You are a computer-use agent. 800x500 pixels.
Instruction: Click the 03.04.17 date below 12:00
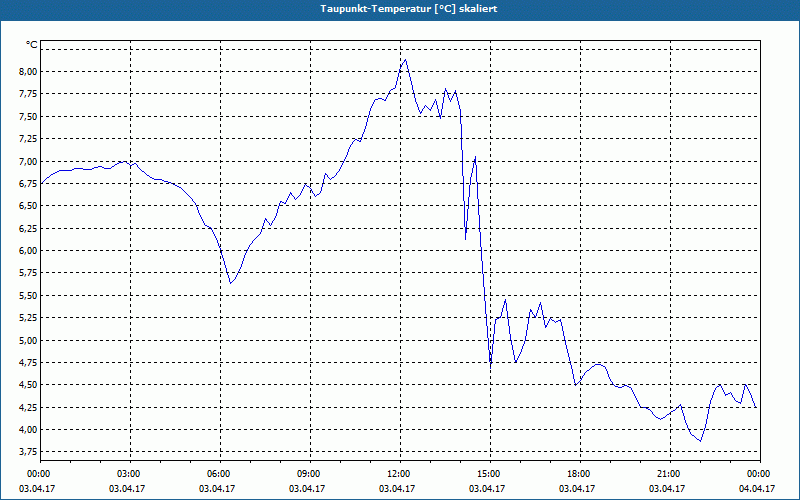(x=397, y=488)
